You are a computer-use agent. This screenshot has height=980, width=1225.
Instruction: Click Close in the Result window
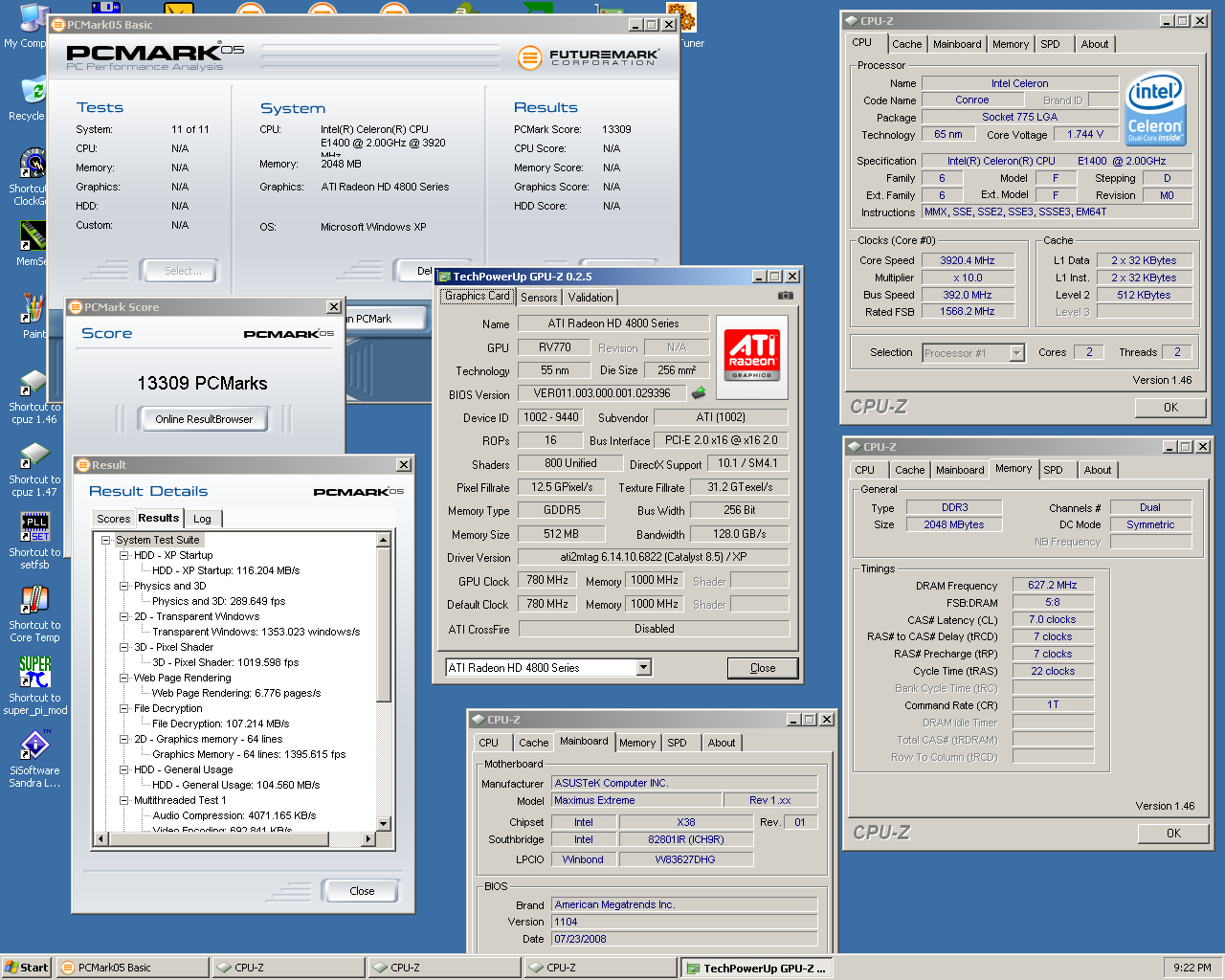click(x=362, y=891)
